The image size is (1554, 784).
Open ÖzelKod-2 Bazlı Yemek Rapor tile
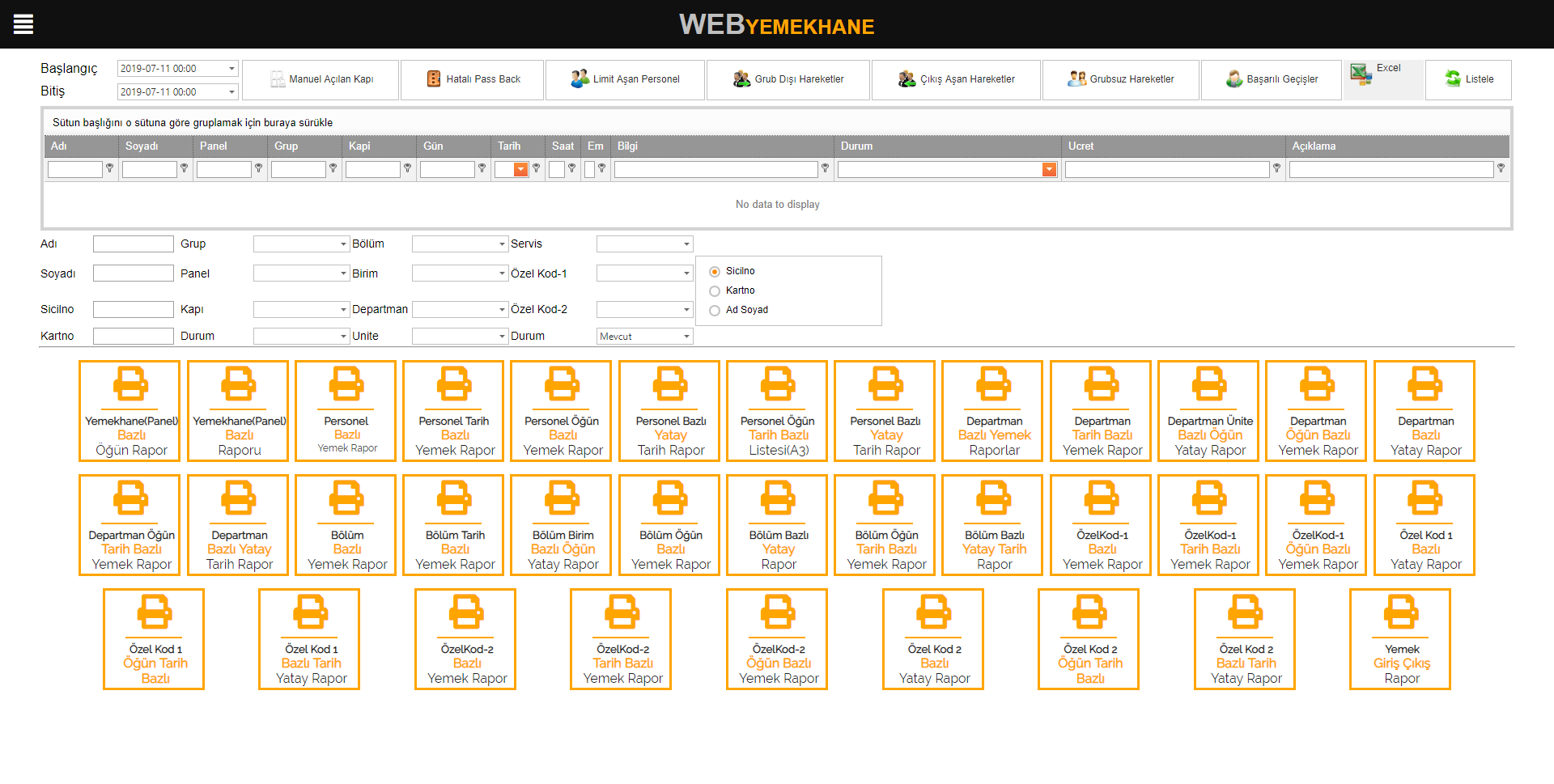click(466, 639)
